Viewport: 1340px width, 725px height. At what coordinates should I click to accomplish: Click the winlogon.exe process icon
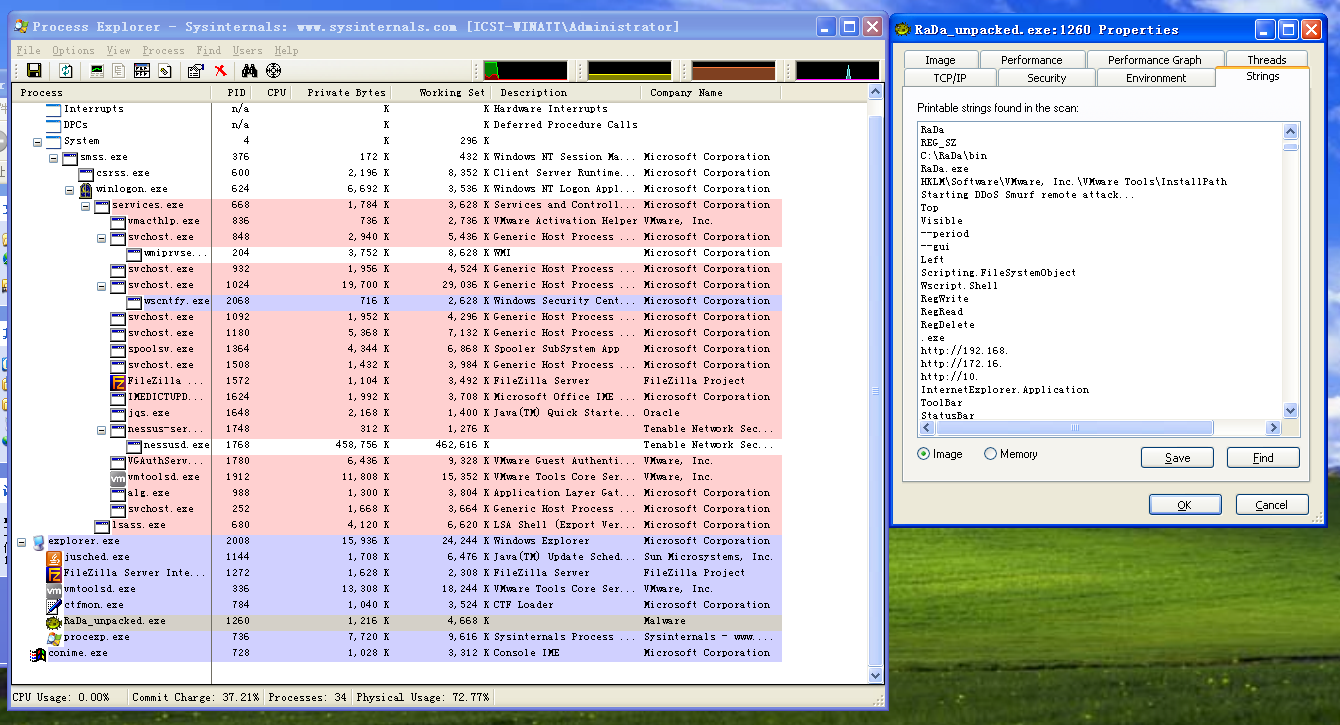point(86,189)
